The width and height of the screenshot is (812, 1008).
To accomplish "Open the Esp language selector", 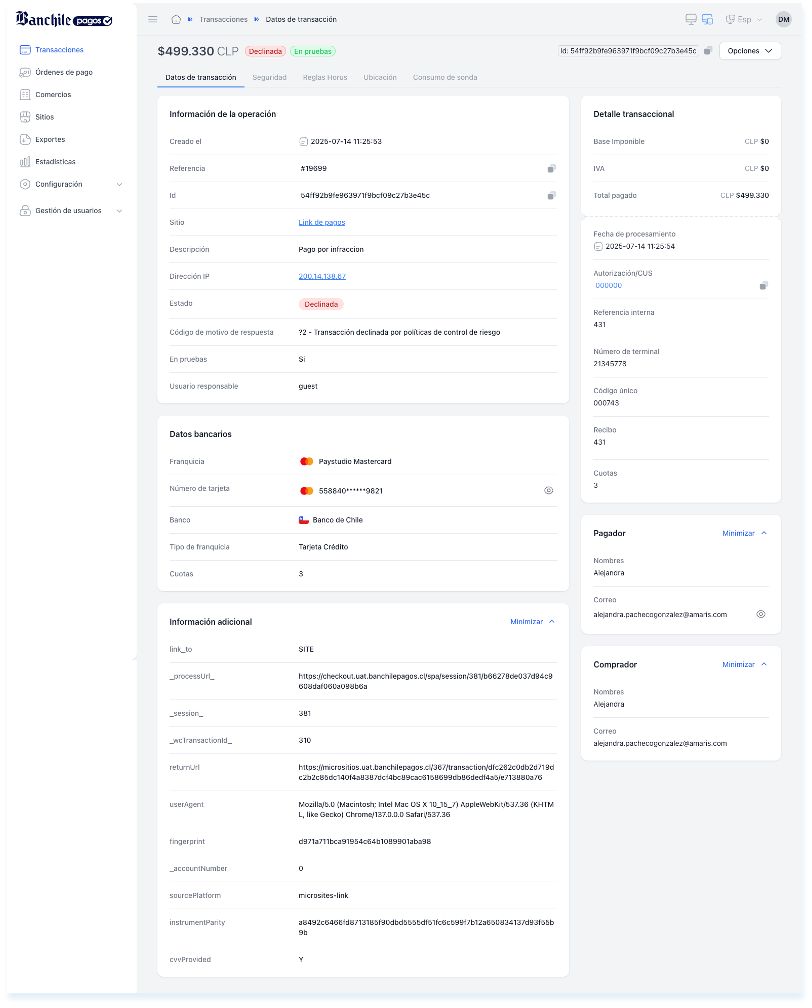I will click(x=744, y=19).
